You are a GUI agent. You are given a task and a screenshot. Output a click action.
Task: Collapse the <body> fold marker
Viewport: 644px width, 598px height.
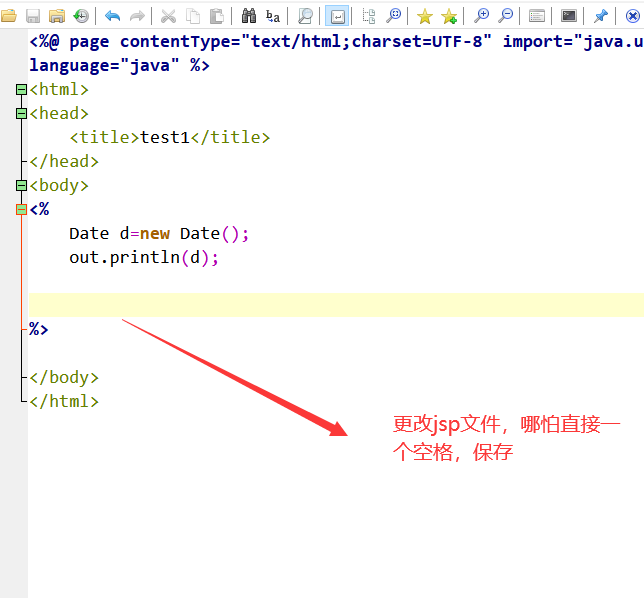tap(21, 186)
